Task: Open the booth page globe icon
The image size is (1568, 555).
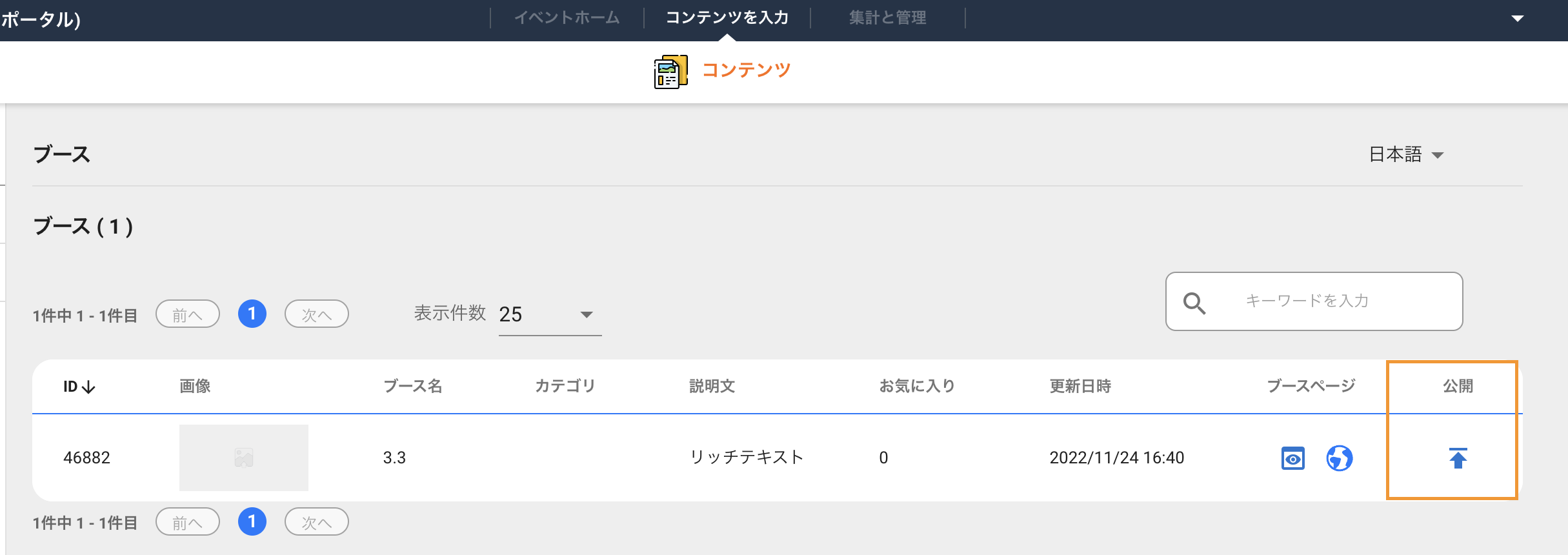Action: tap(1339, 459)
